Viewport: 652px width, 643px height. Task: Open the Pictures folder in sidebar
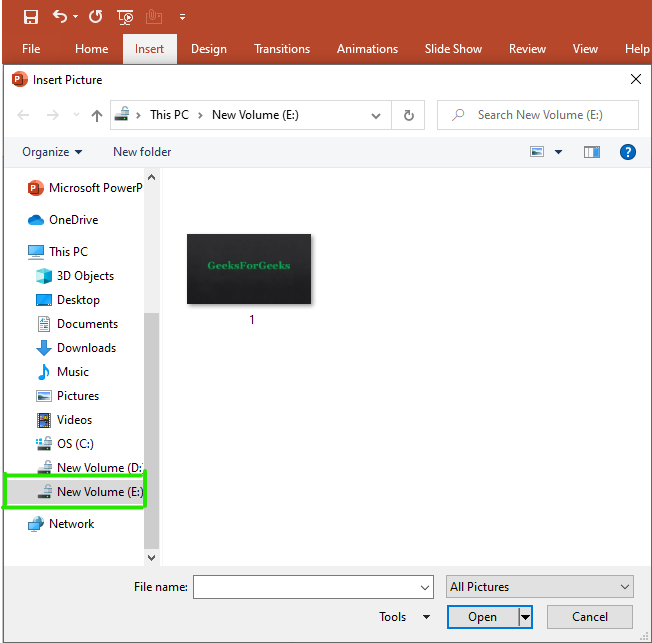click(x=67, y=396)
